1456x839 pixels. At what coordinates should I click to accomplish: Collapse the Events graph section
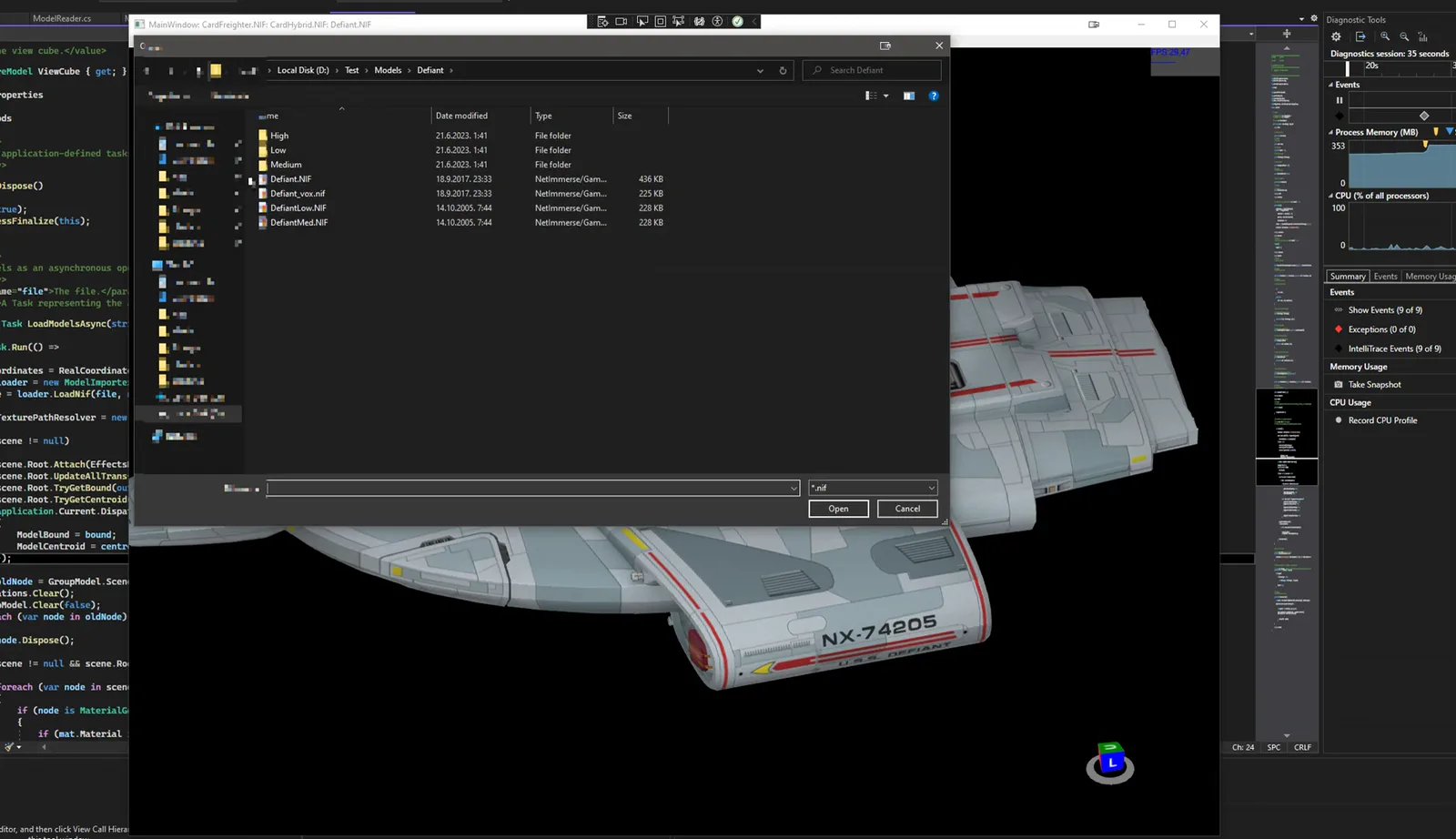tap(1330, 85)
